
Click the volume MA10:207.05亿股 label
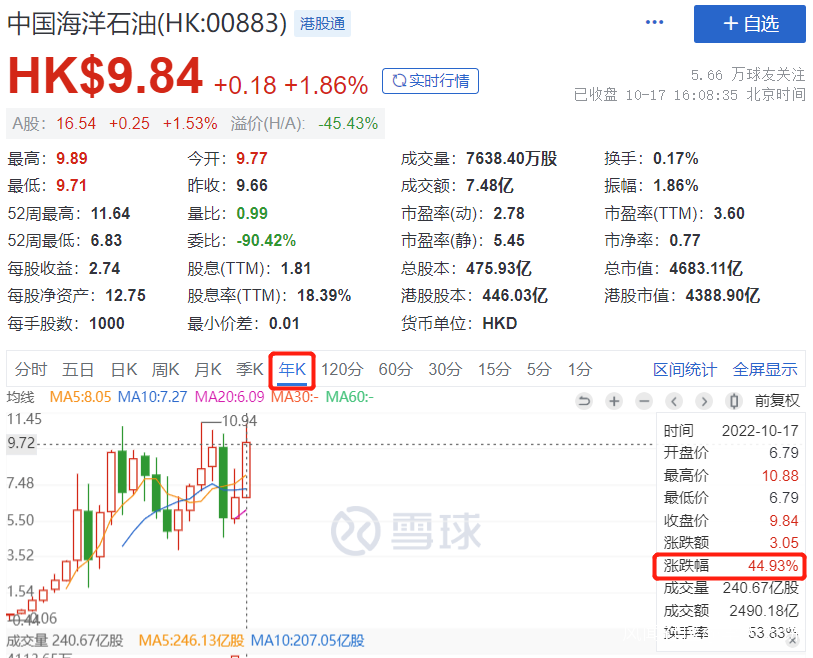coord(307,640)
